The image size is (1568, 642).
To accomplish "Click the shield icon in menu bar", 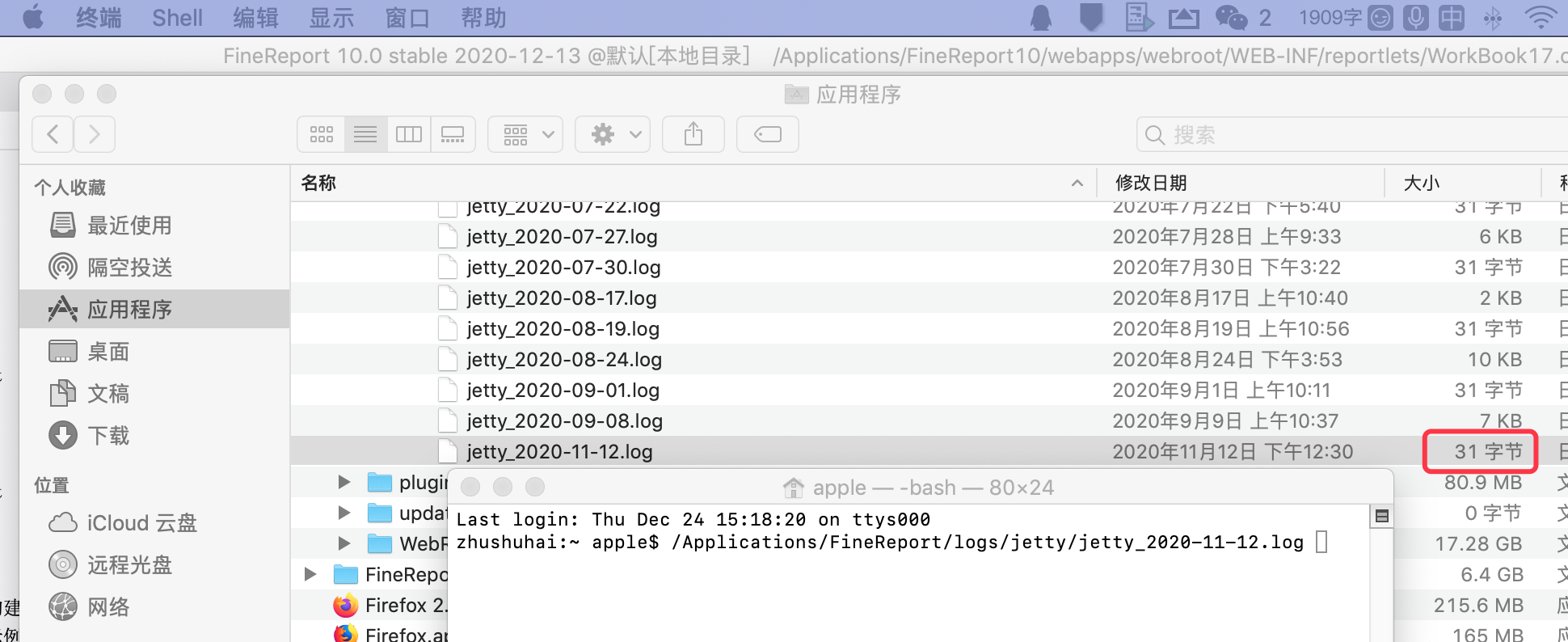I will coord(1091,17).
